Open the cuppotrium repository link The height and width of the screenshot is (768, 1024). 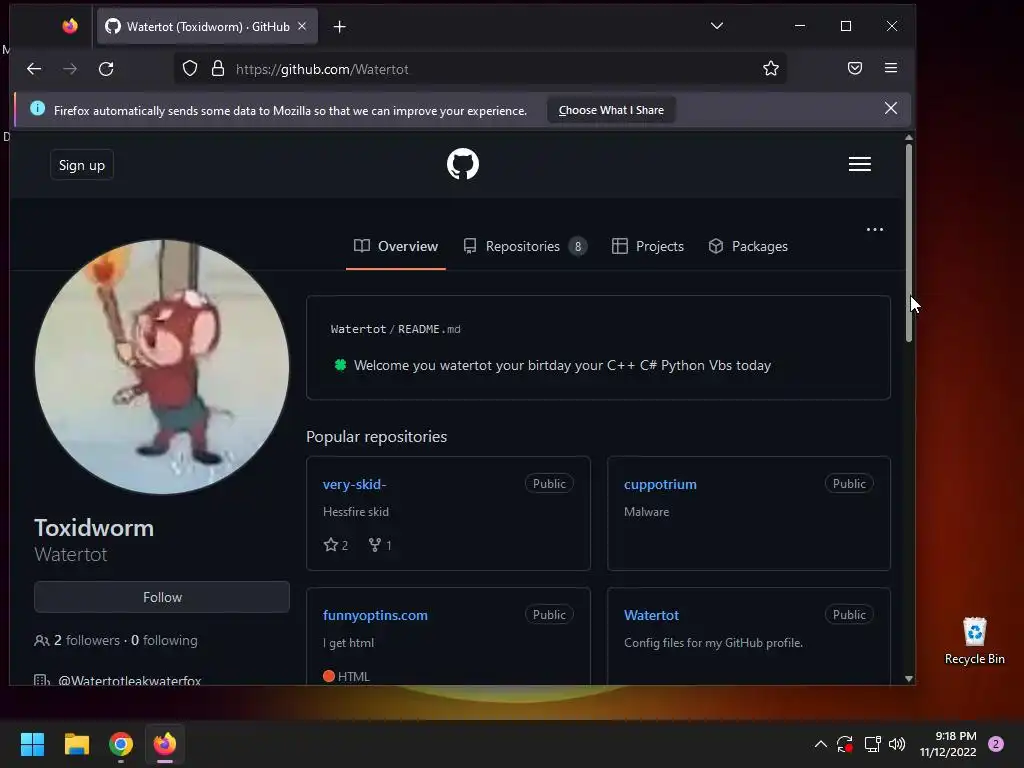(660, 485)
